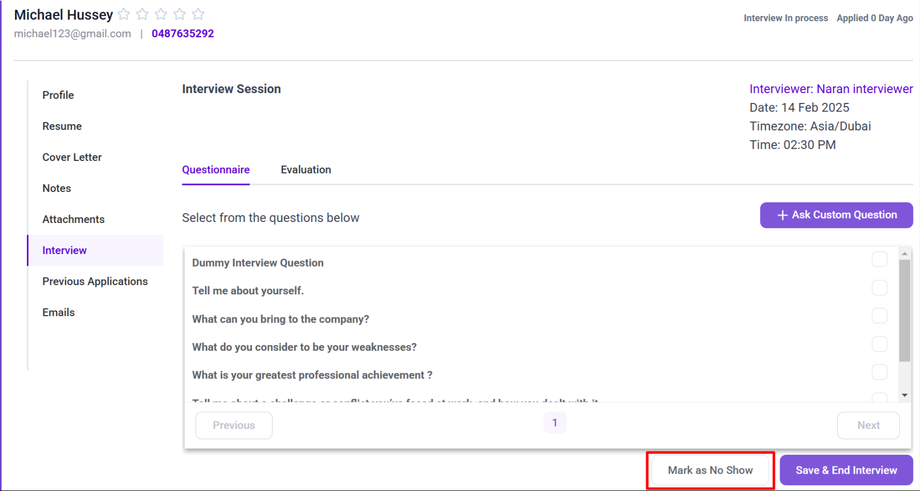The image size is (920, 491).
Task: Go to Previous Applications in sidebar
Action: (95, 281)
